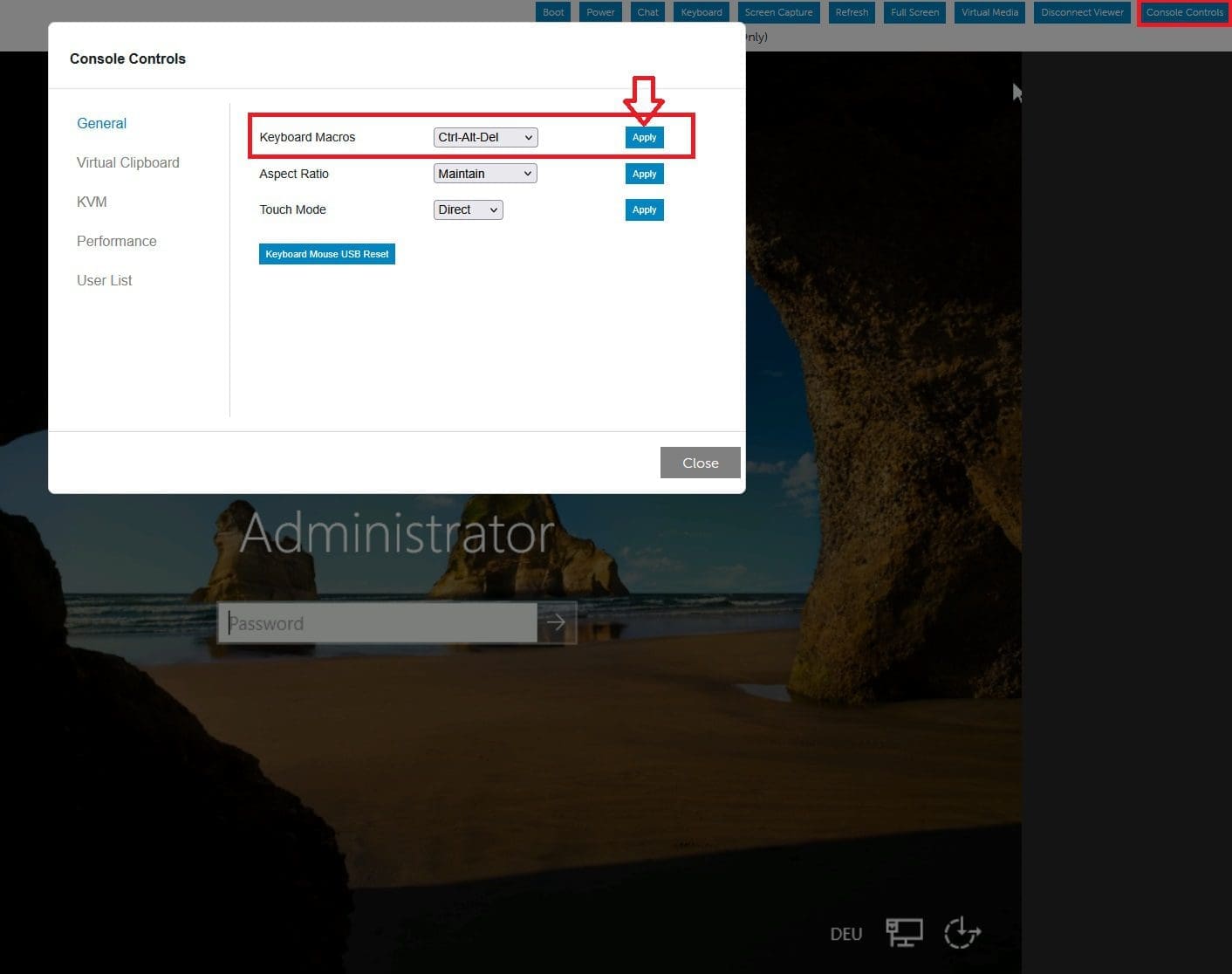Viewport: 1232px width, 974px height.
Task: Expand the Aspect Ratio dropdown
Action: 485,174
